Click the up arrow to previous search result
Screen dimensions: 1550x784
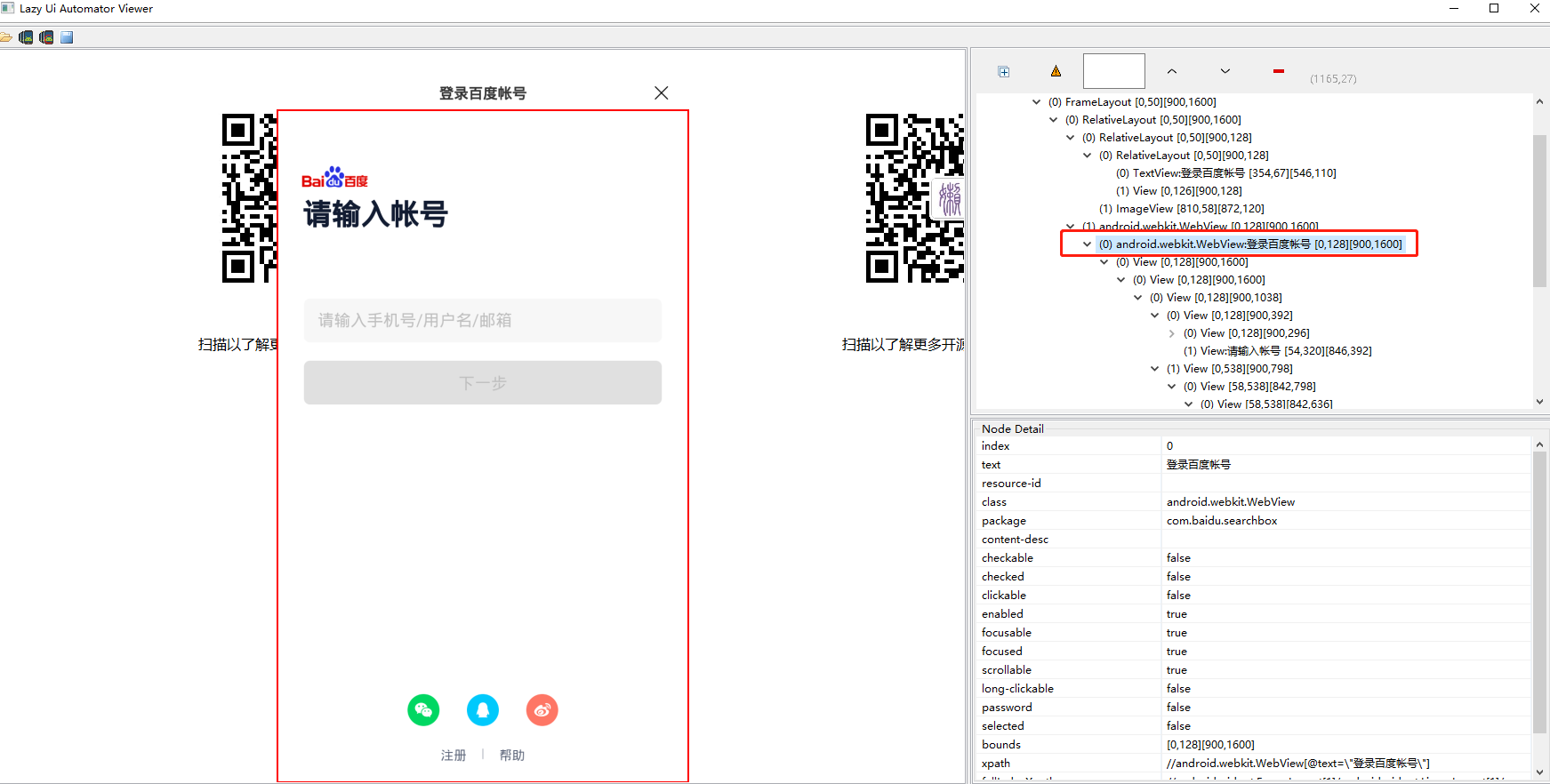coord(1172,71)
